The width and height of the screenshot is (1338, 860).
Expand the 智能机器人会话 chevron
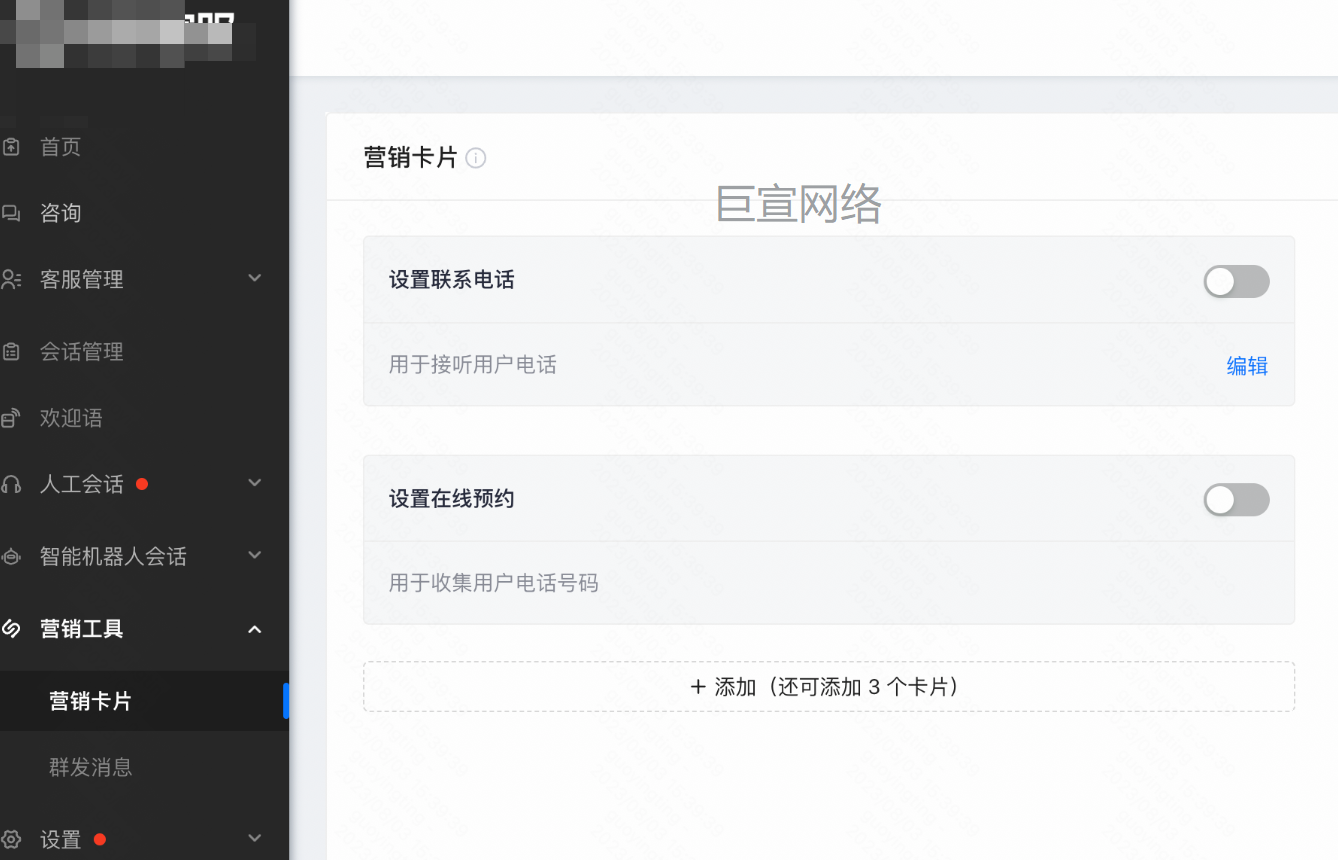[x=255, y=555]
